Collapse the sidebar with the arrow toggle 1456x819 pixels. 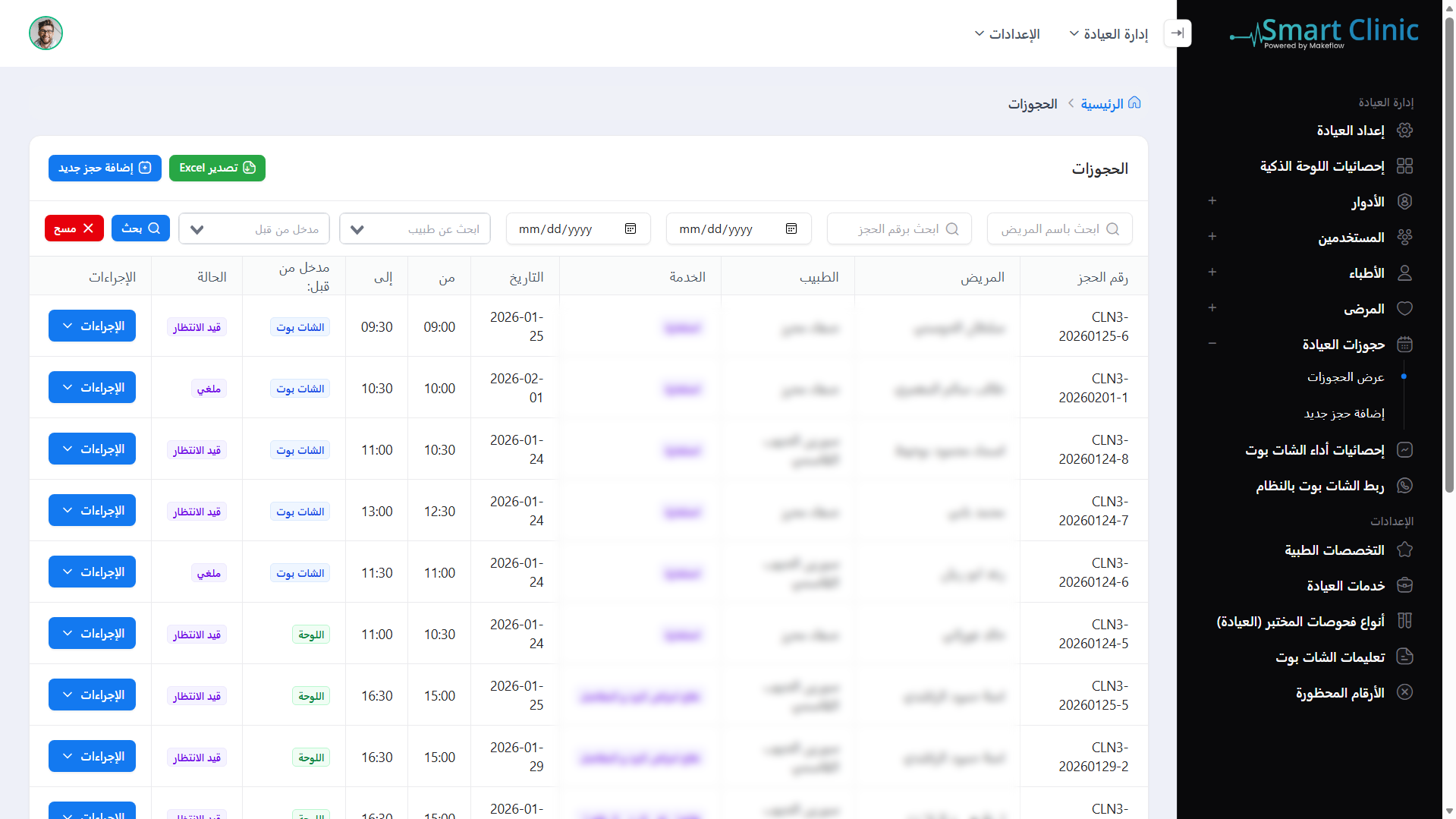pos(1178,33)
